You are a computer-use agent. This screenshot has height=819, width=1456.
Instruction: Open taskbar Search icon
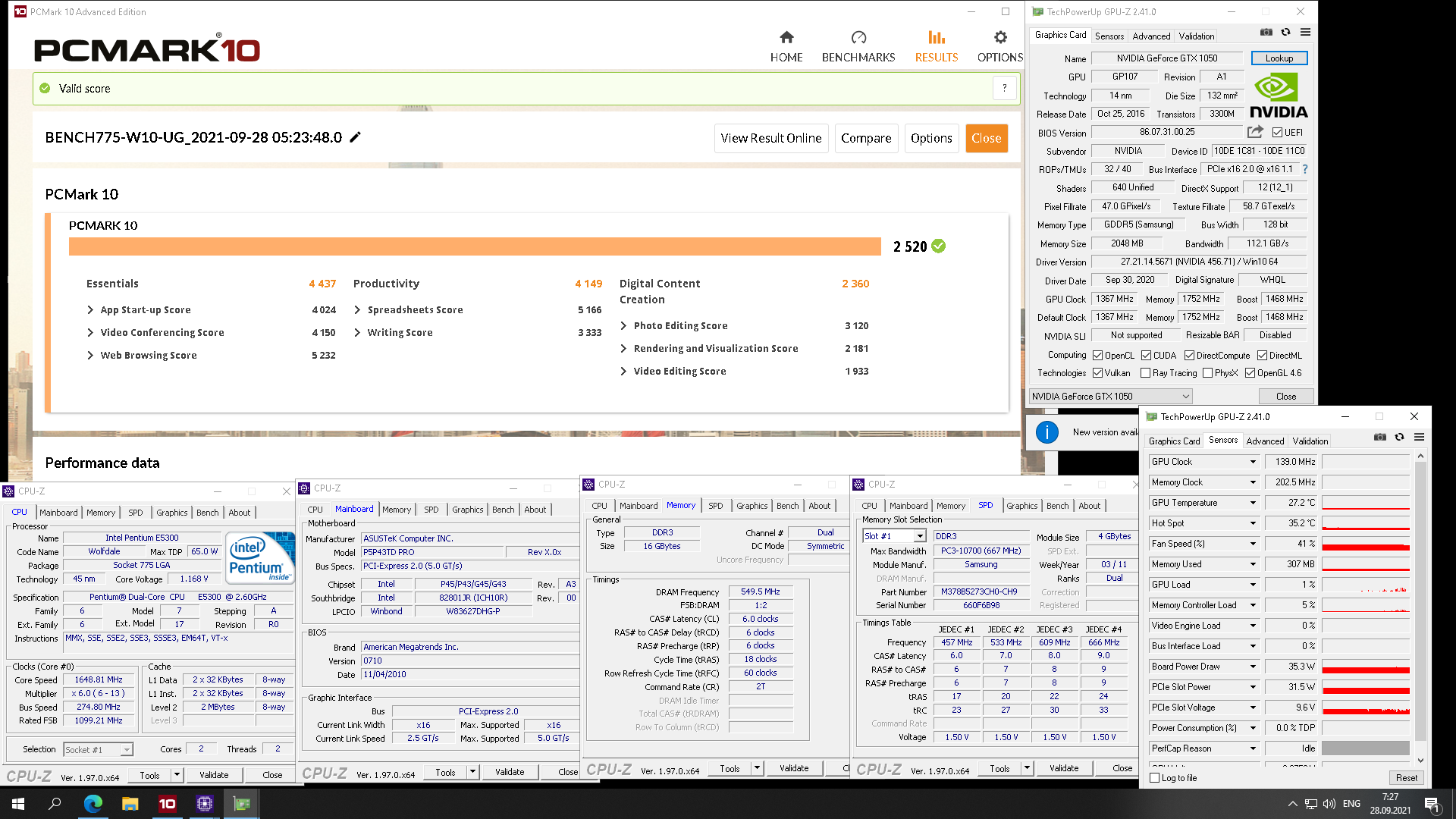pos(55,804)
